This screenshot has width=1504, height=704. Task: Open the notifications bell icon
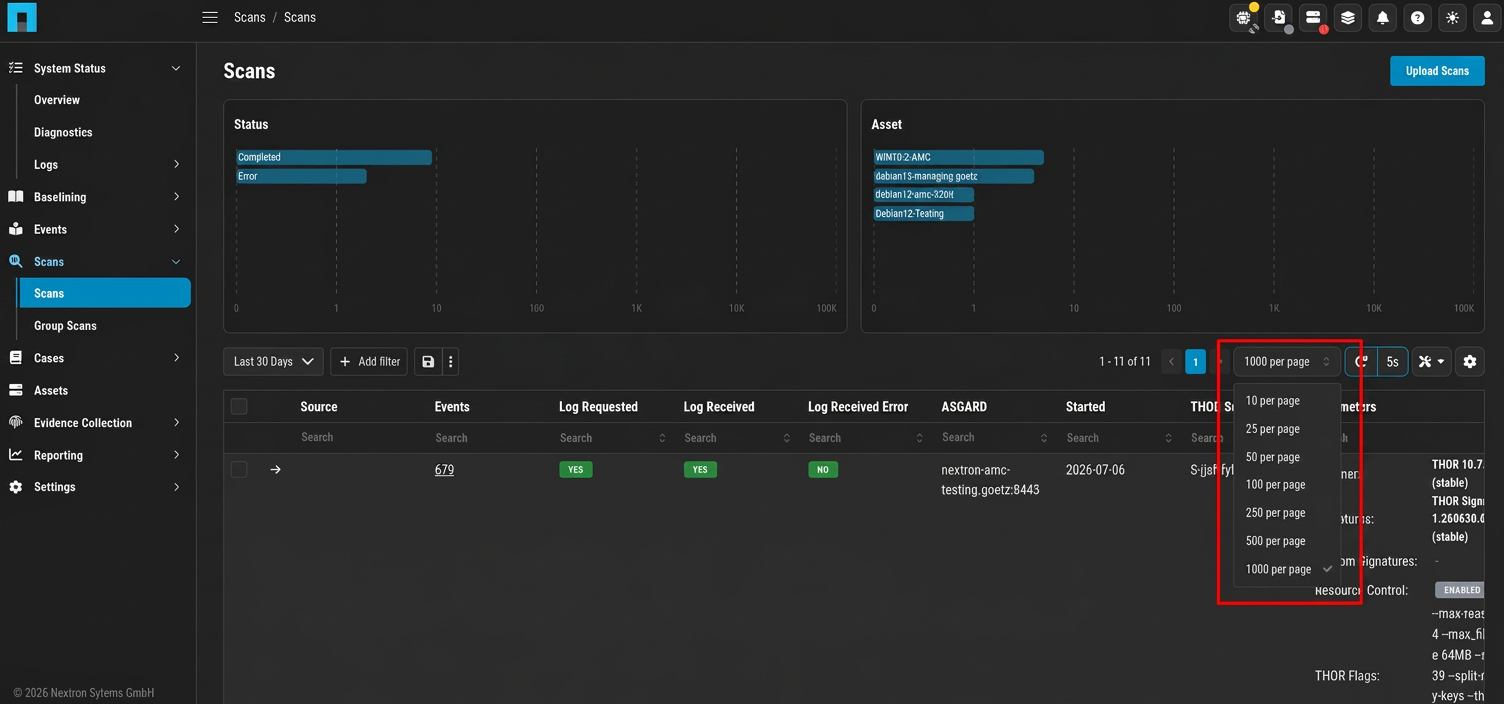(x=1383, y=17)
